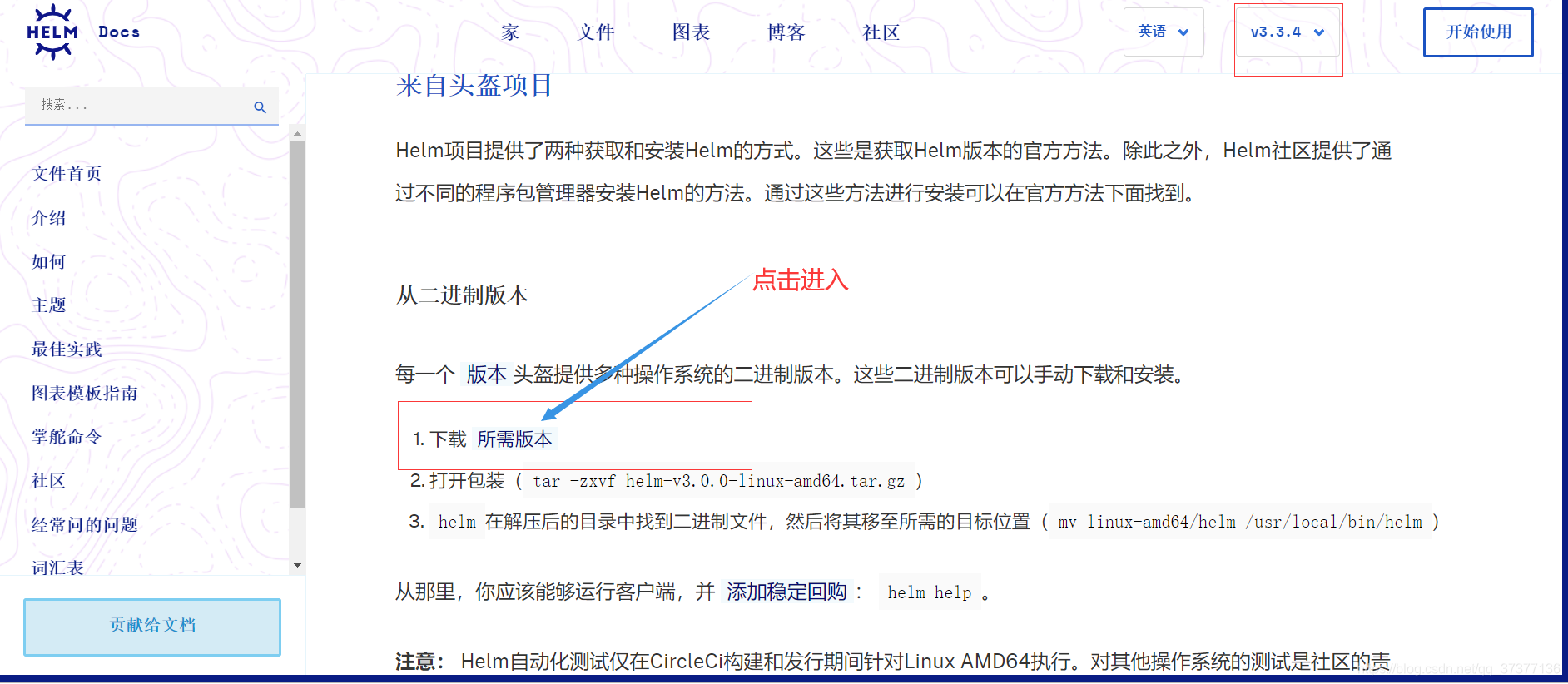The height and width of the screenshot is (684, 1568).
Task: Click the 来自头盔项目 heading
Action: coord(474,86)
